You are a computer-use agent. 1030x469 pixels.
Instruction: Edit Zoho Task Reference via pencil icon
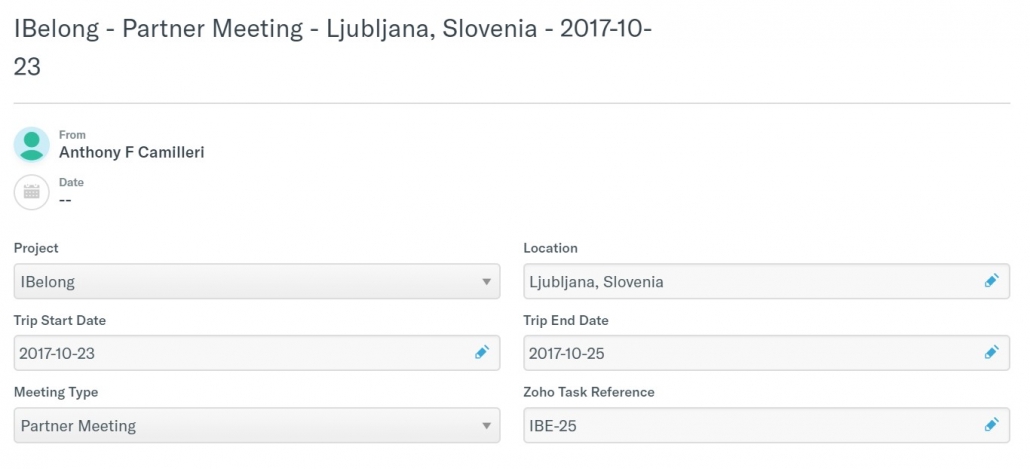(x=991, y=425)
